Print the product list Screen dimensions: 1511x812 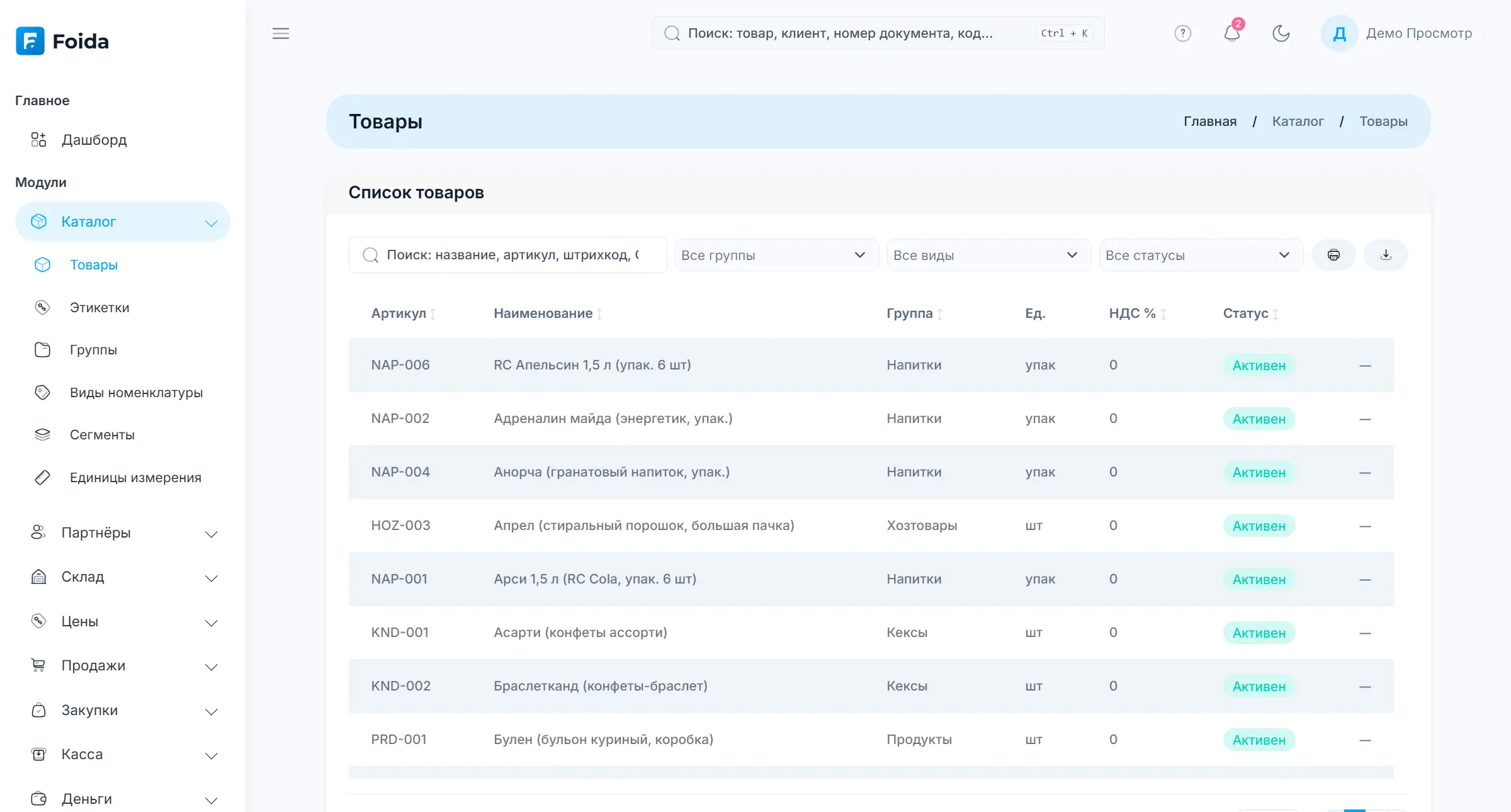(1333, 255)
